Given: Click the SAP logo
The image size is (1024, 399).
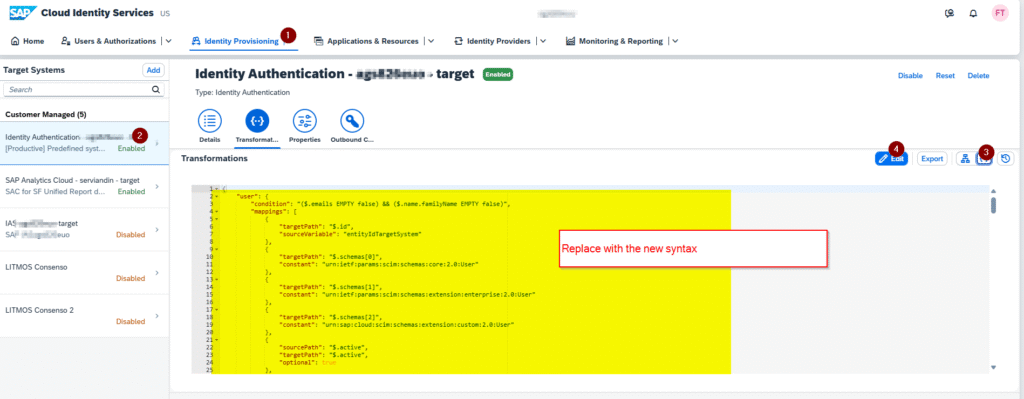Looking at the screenshot, I should [23, 12].
